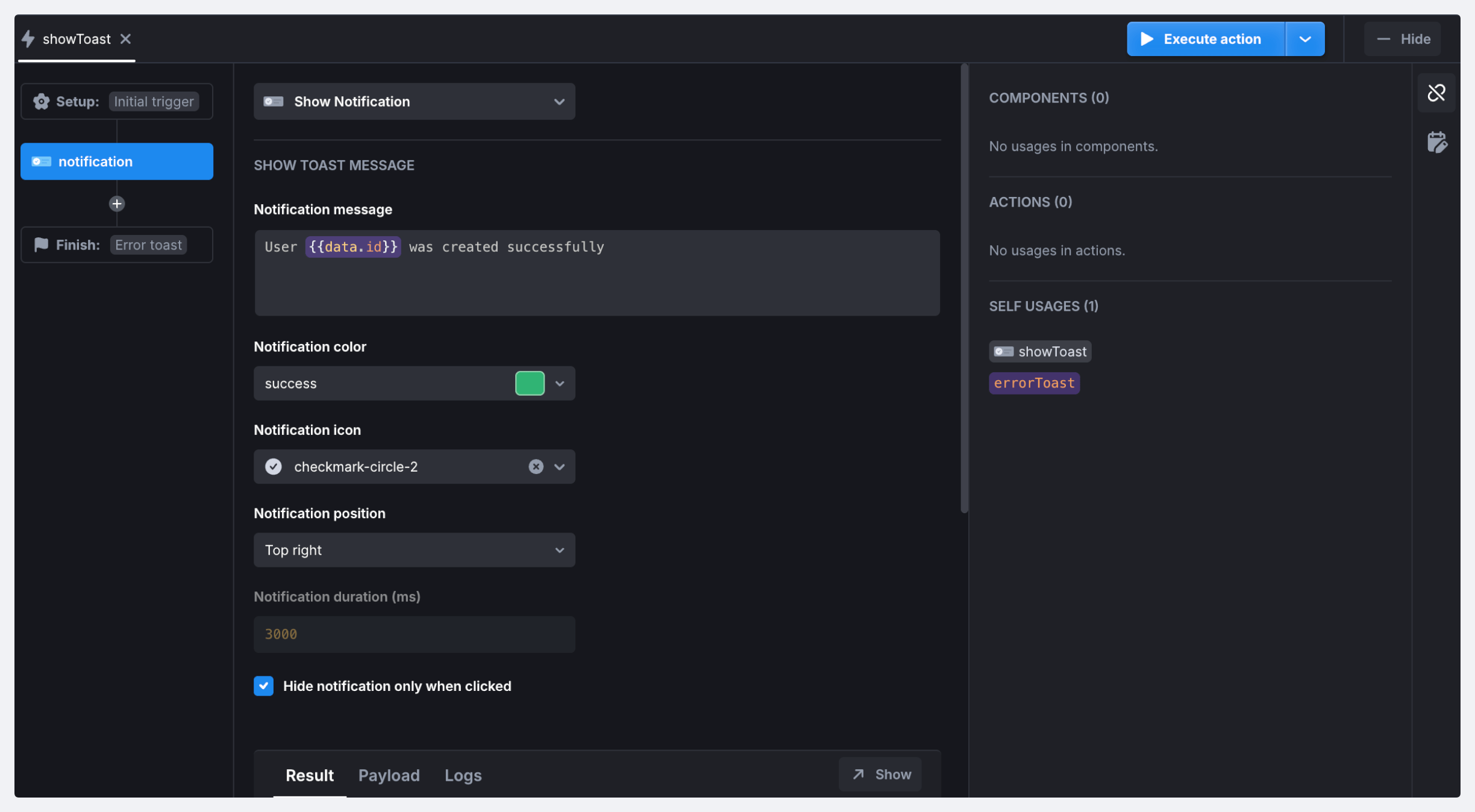This screenshot has width=1475, height=812.
Task: Open the Notification position dropdown
Action: point(414,549)
